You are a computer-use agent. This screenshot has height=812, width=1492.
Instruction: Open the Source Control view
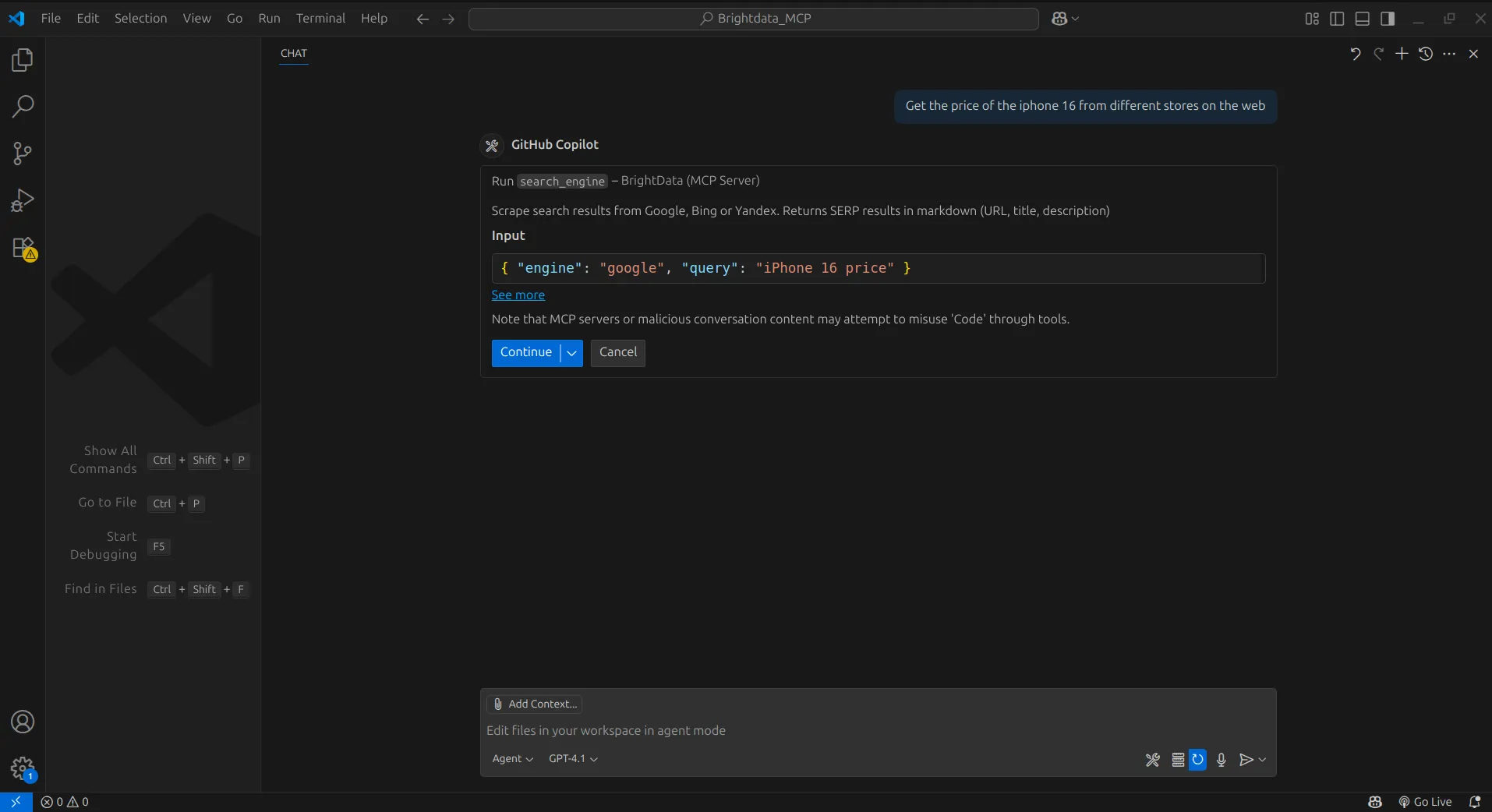tap(22, 153)
